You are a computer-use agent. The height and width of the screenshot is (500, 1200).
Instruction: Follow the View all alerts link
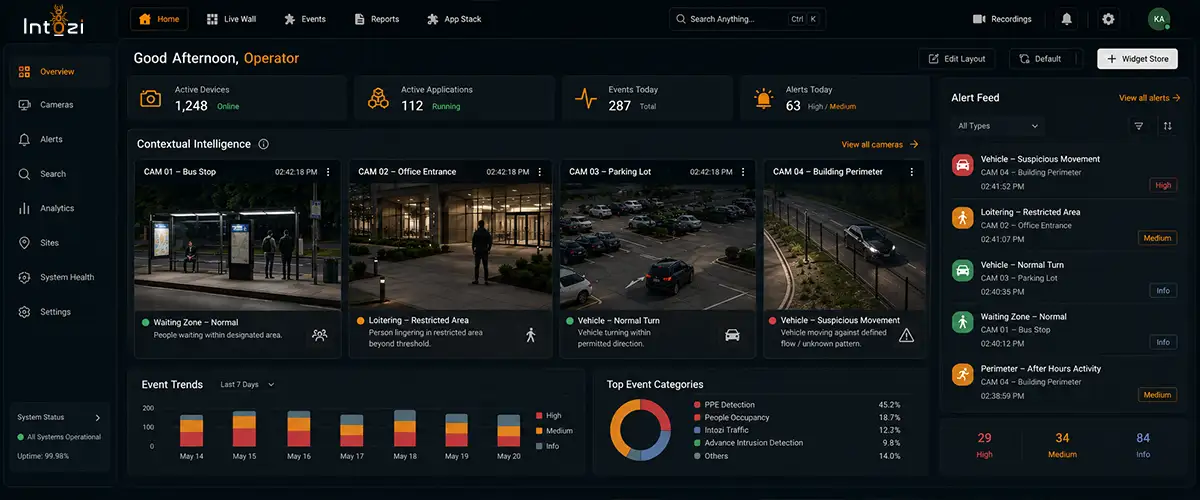[x=1150, y=98]
